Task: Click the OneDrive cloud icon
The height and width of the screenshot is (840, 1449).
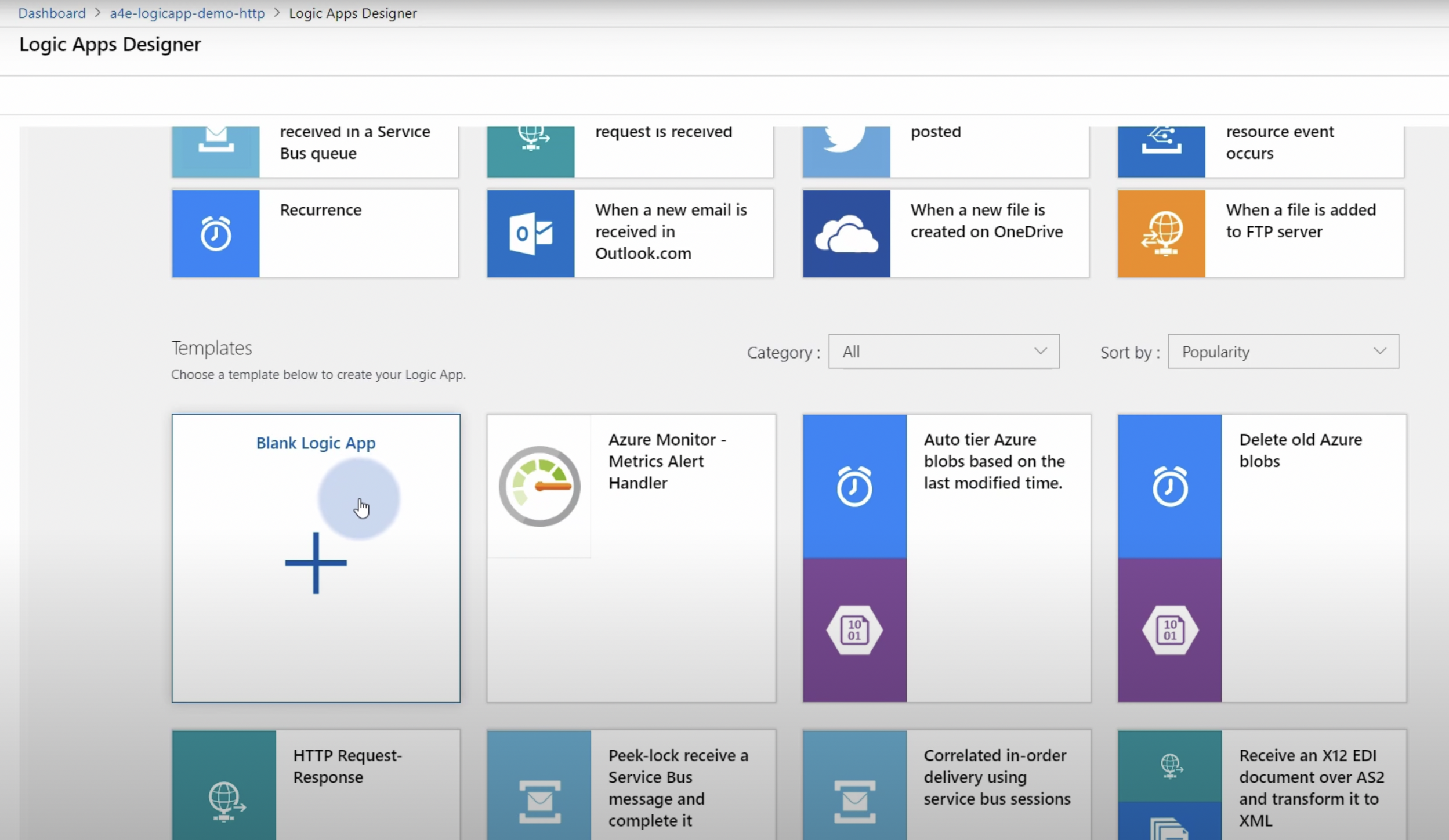Action: point(846,233)
